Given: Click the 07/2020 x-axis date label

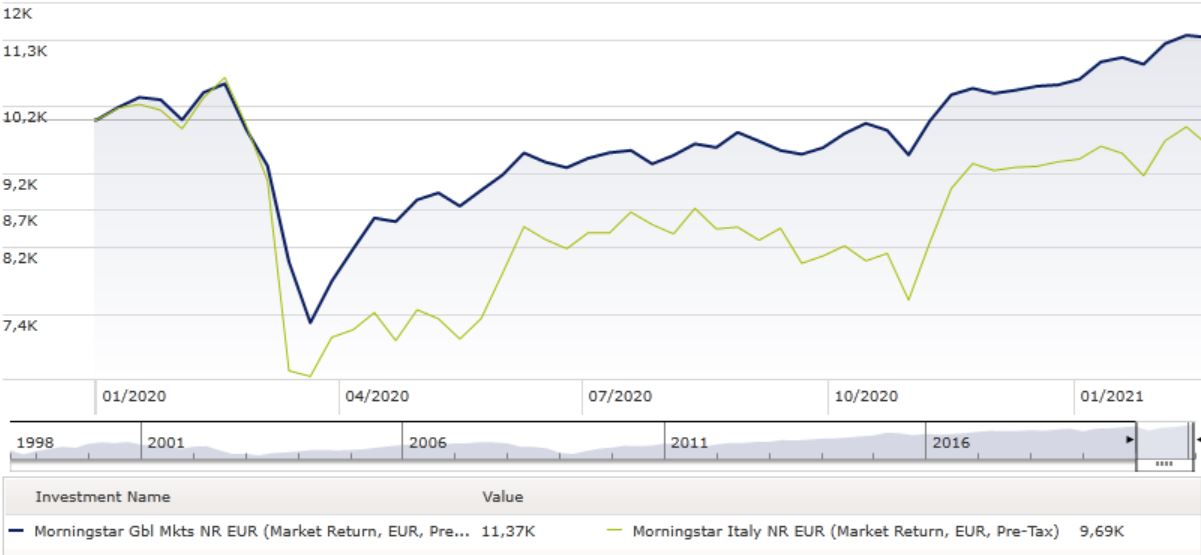Looking at the screenshot, I should [x=620, y=396].
